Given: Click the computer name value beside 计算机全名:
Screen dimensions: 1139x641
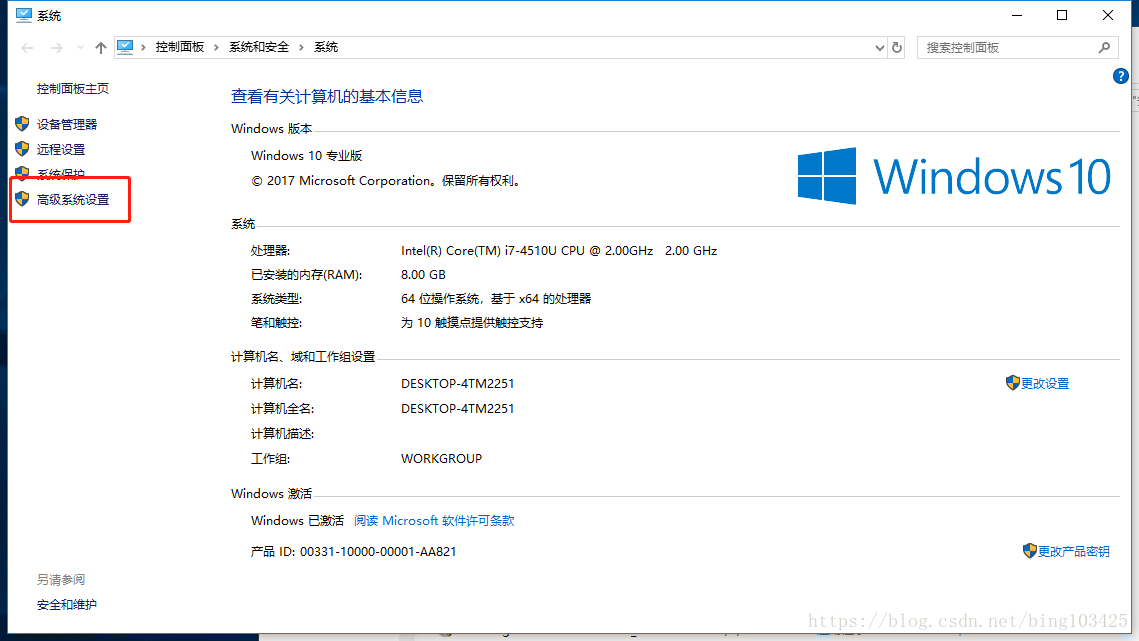Looking at the screenshot, I should click(x=458, y=408).
